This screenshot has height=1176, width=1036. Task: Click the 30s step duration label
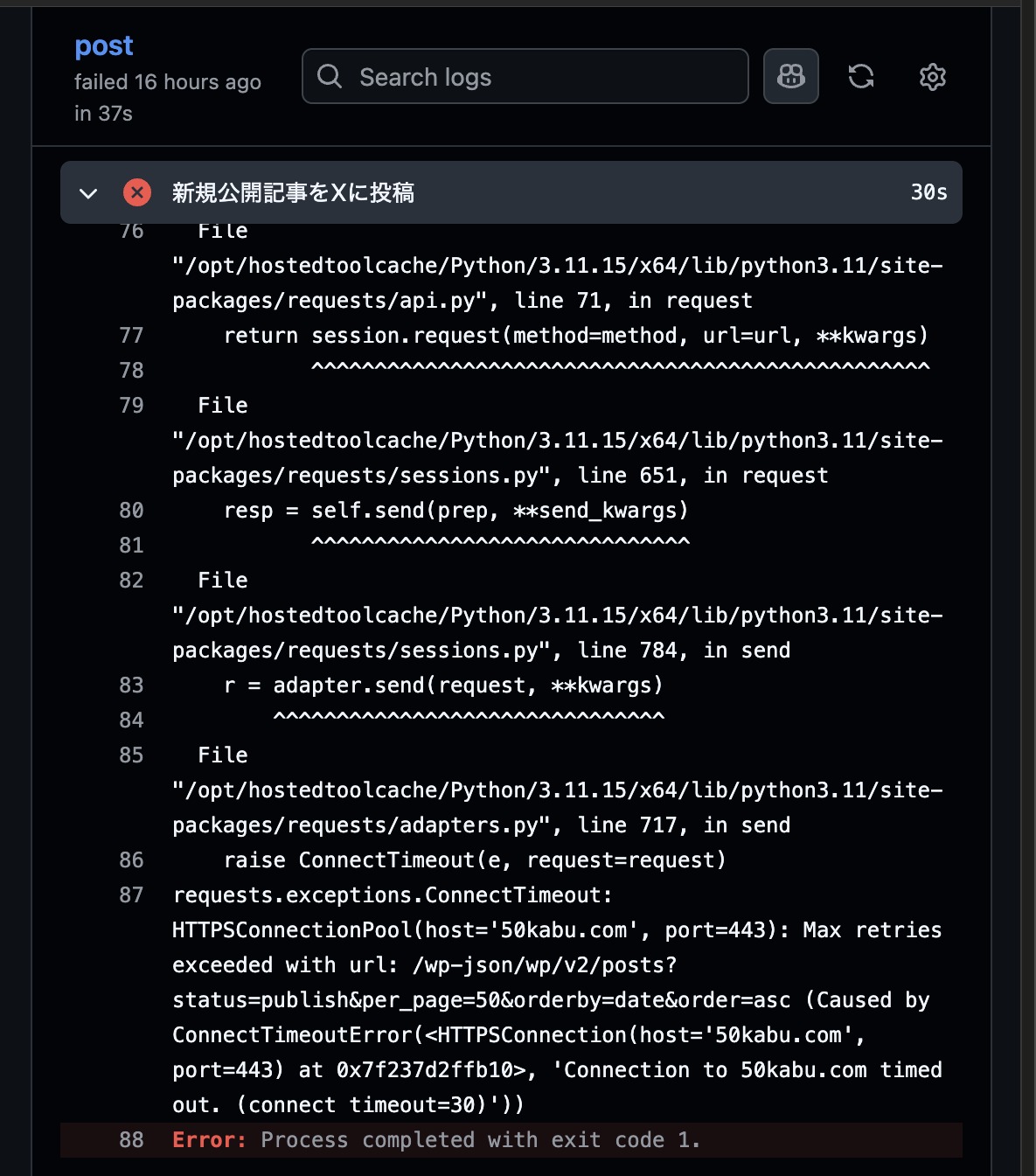pos(928,192)
